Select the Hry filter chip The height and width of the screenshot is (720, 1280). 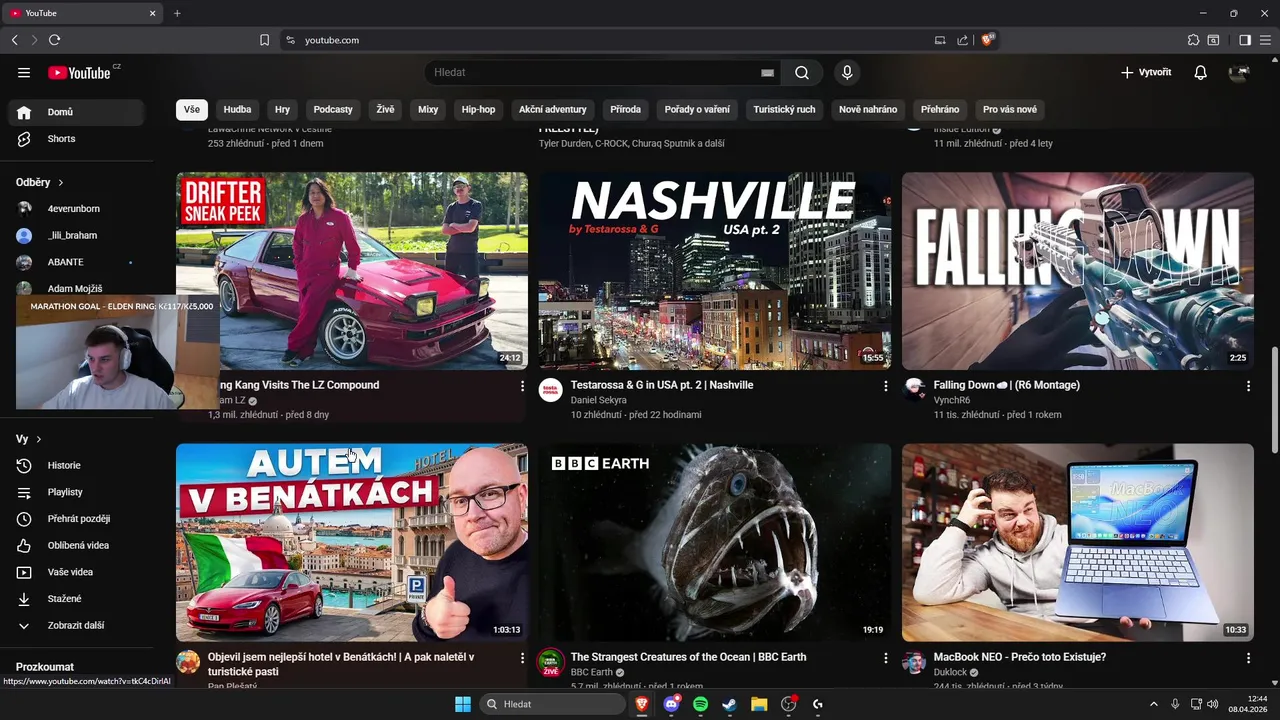(283, 109)
